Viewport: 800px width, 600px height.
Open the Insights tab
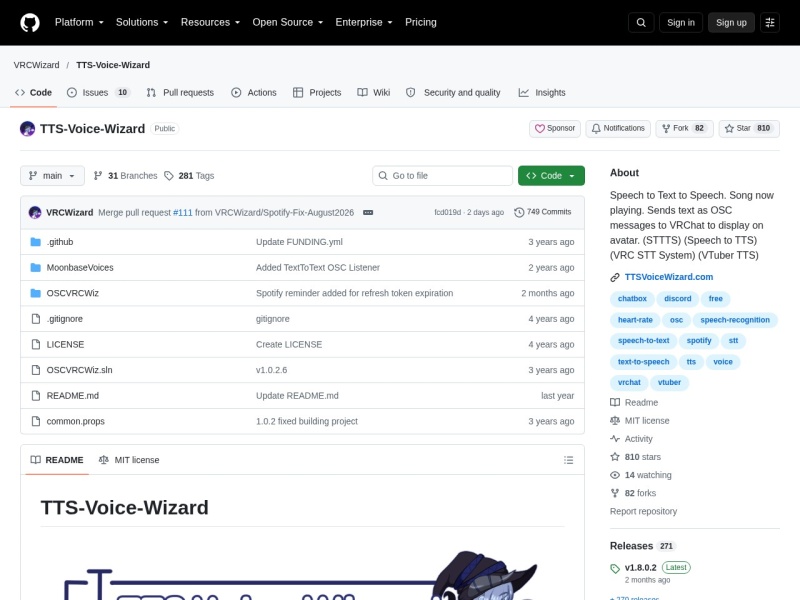coord(542,92)
